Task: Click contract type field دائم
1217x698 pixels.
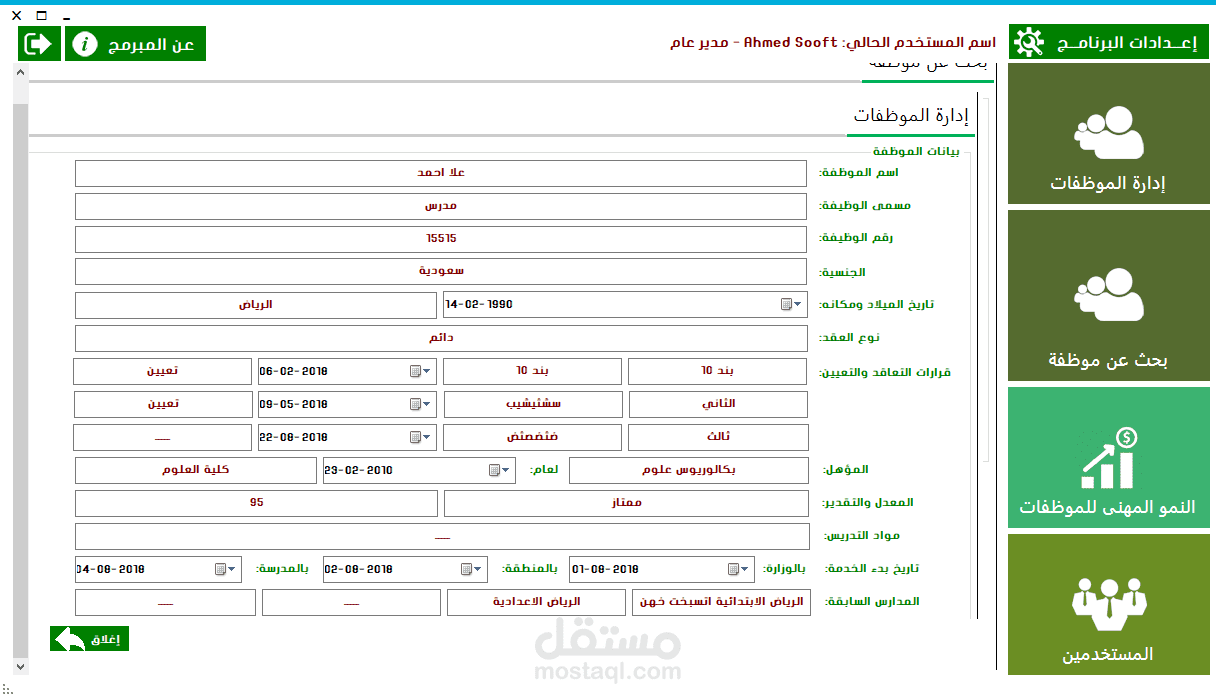Action: 441,338
